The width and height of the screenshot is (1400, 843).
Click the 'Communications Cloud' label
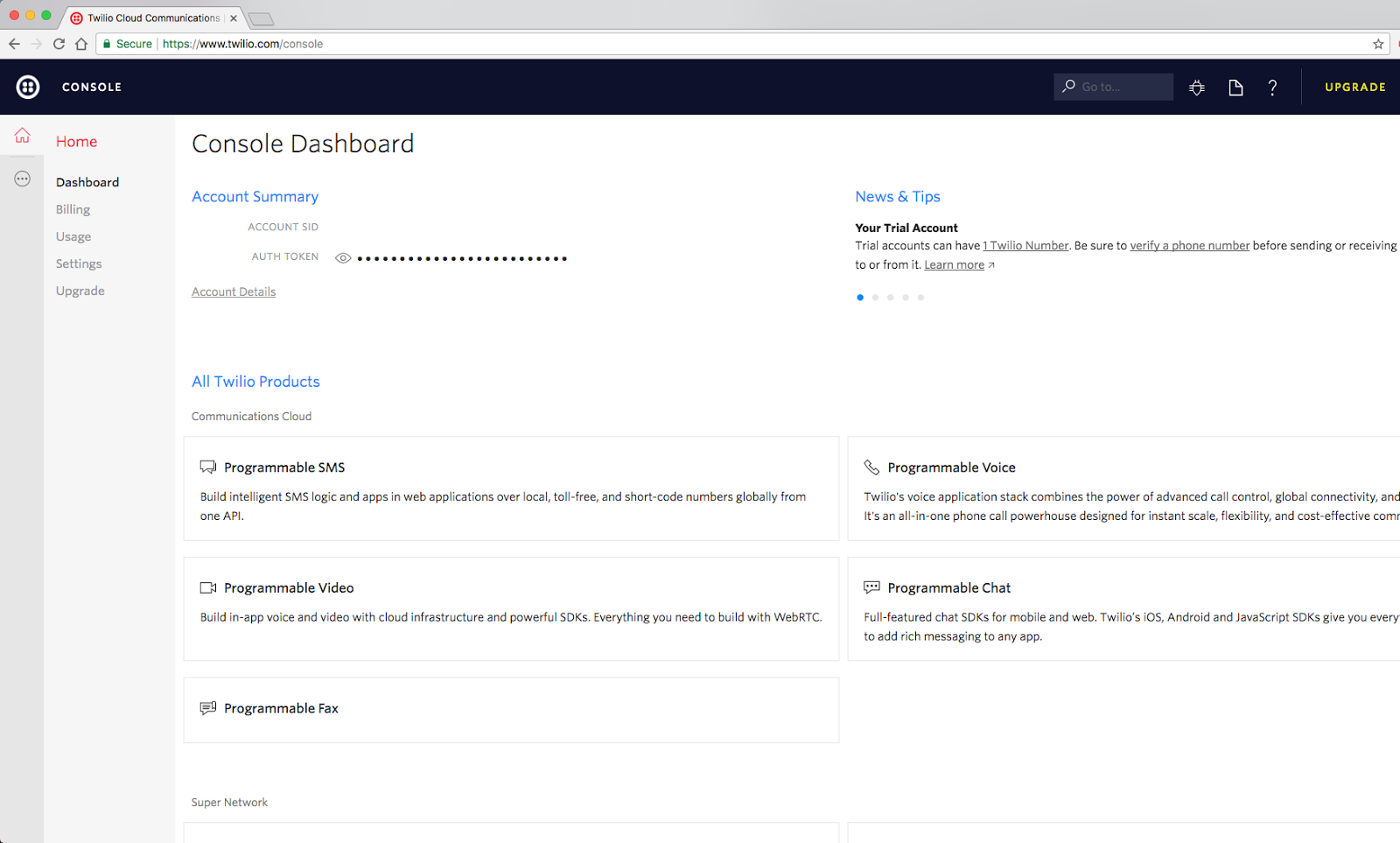coord(251,417)
